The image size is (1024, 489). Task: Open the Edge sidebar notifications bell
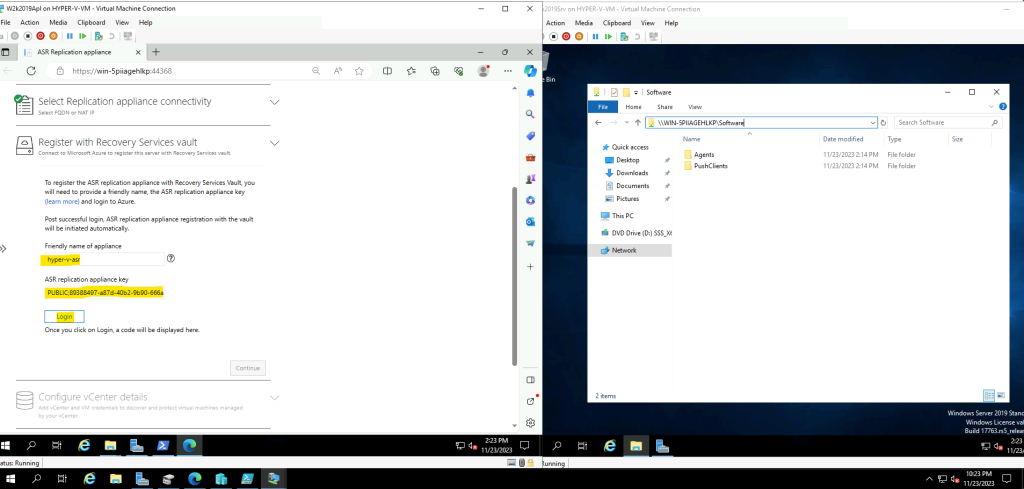(530, 93)
